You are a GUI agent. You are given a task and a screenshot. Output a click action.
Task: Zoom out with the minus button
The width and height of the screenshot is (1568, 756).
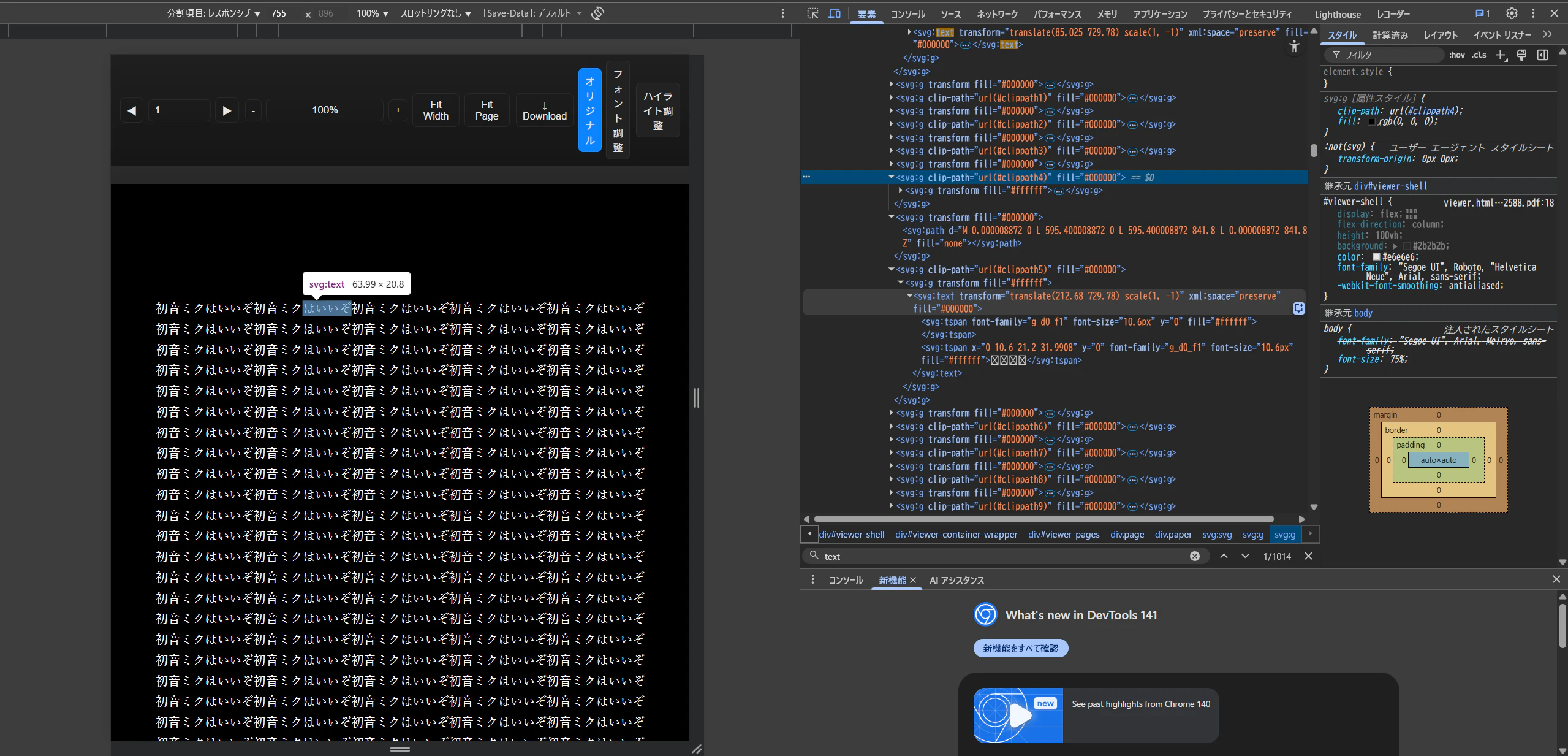tap(253, 110)
